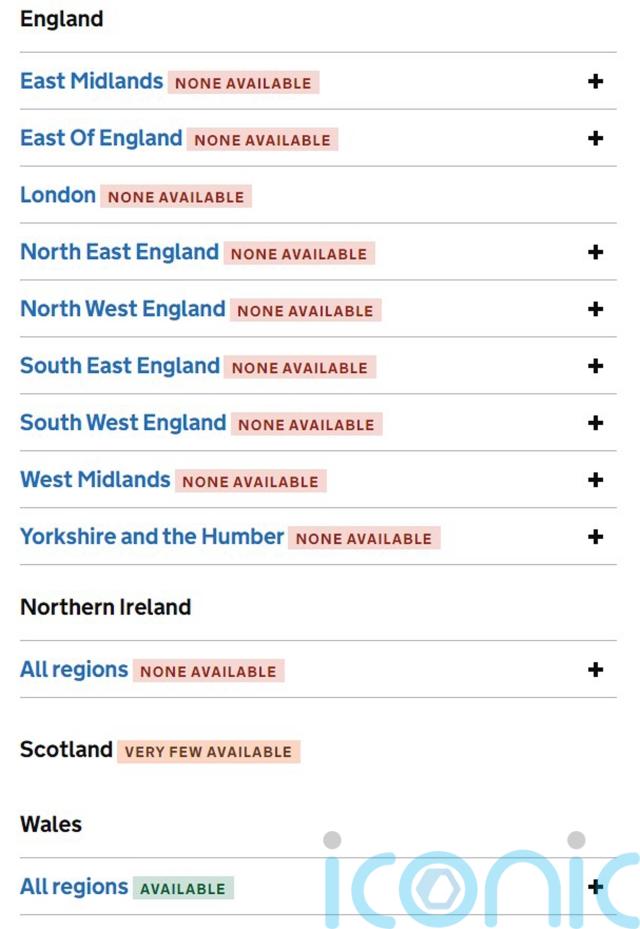Screen dimensions: 640x929
Task: Select North West England link
Action: [122, 309]
